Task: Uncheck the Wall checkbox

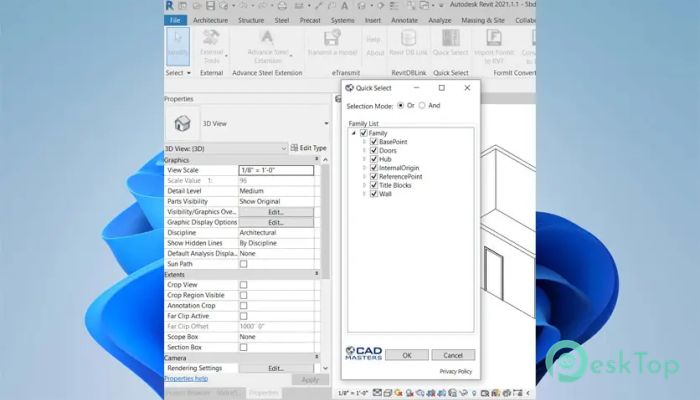Action: 374,194
